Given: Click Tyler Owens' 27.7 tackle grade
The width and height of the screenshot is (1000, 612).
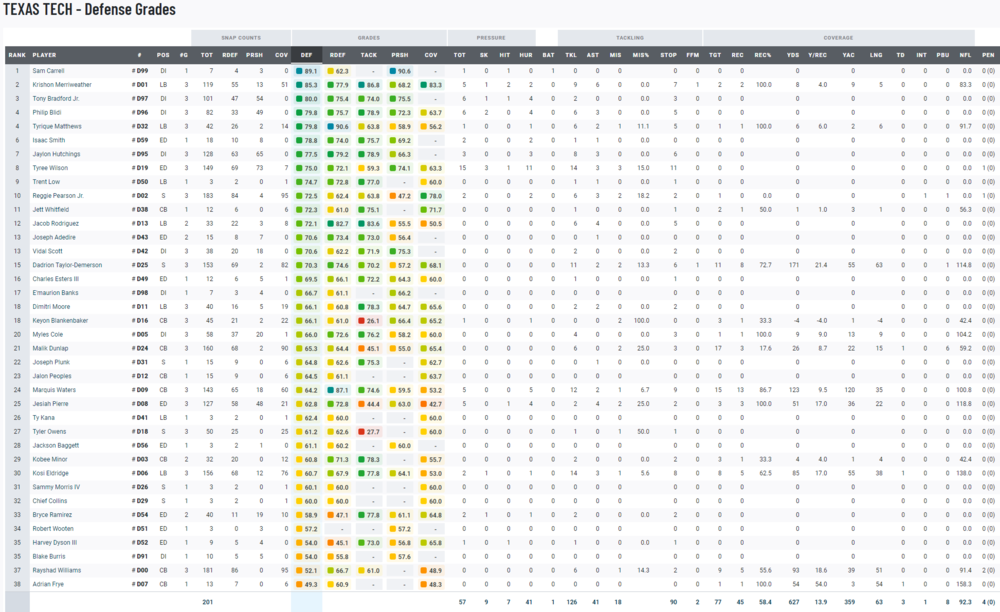Looking at the screenshot, I should click(x=370, y=431).
